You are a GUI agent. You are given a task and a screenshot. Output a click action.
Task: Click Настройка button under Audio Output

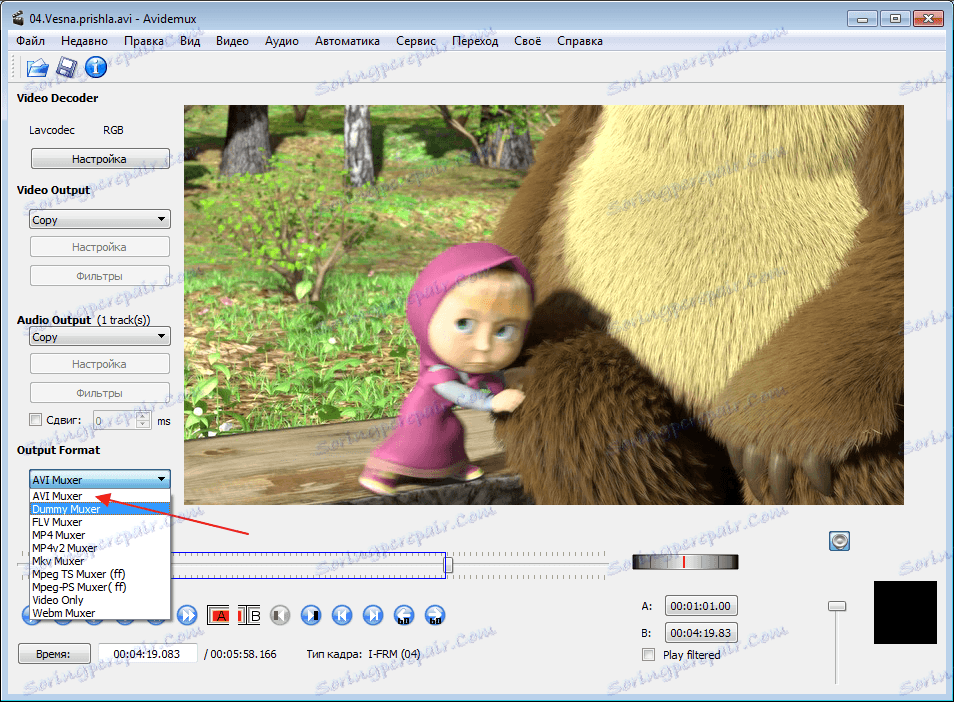click(x=100, y=364)
